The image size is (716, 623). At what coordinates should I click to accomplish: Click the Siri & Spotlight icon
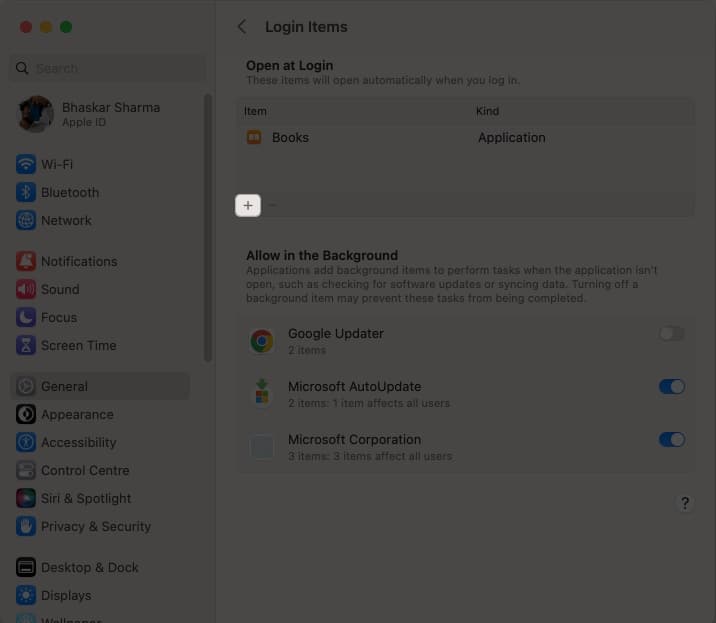[x=26, y=498]
